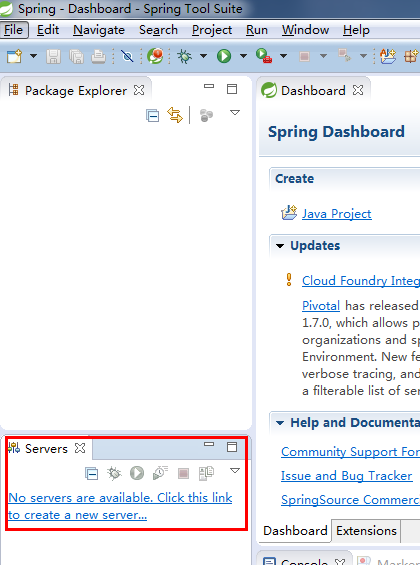Minimize the Package Explorer panel

click(x=209, y=86)
